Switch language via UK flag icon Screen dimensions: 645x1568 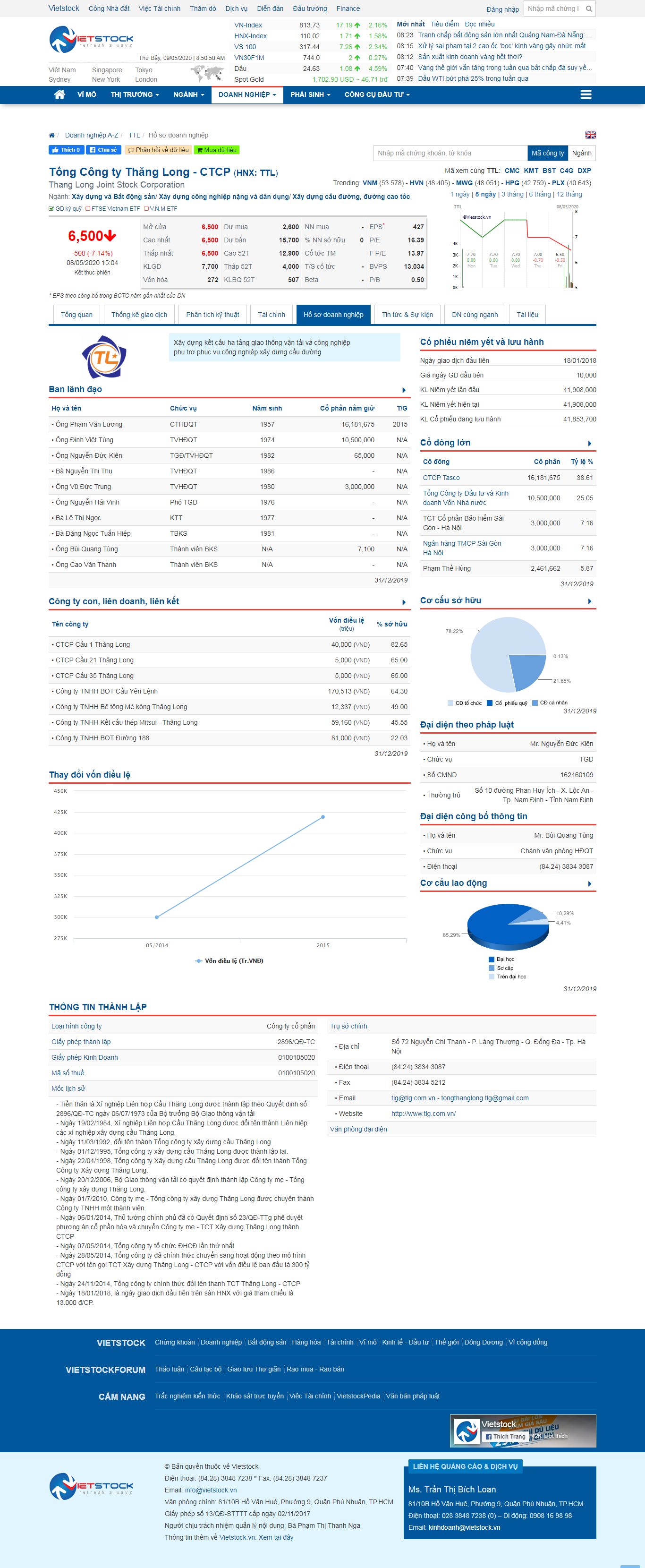[590, 135]
